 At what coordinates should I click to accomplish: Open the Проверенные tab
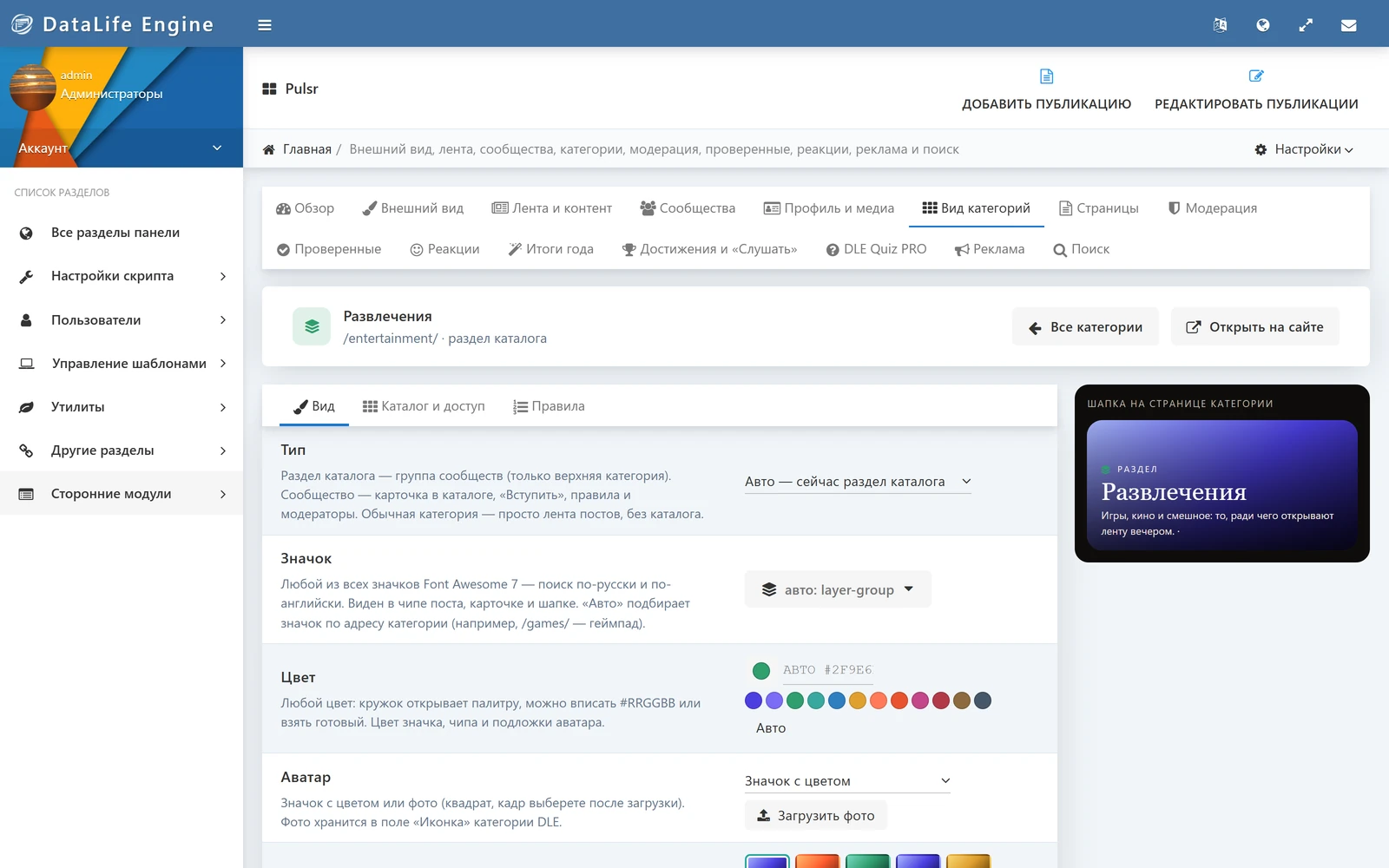click(329, 249)
